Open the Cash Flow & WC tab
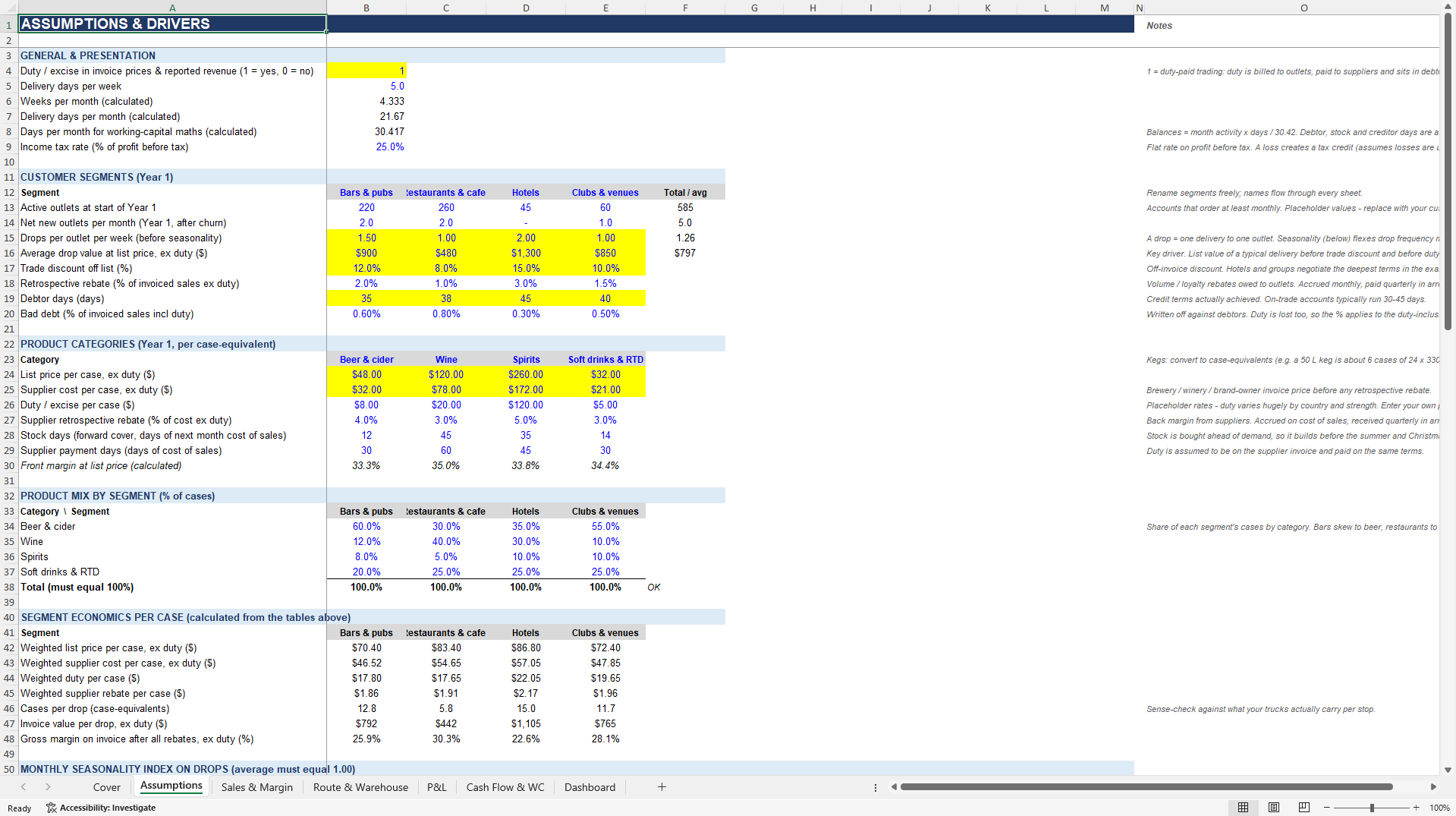Image resolution: width=1456 pixels, height=816 pixels. click(505, 787)
